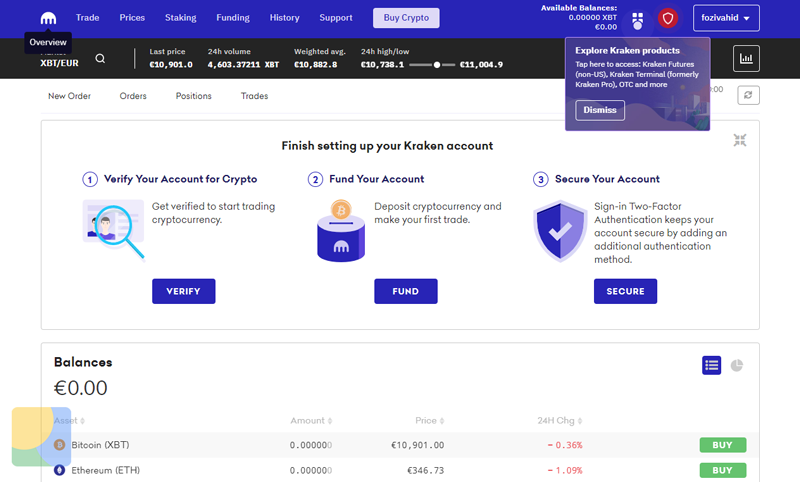Open the Prices menu
The image size is (800, 482).
132,18
